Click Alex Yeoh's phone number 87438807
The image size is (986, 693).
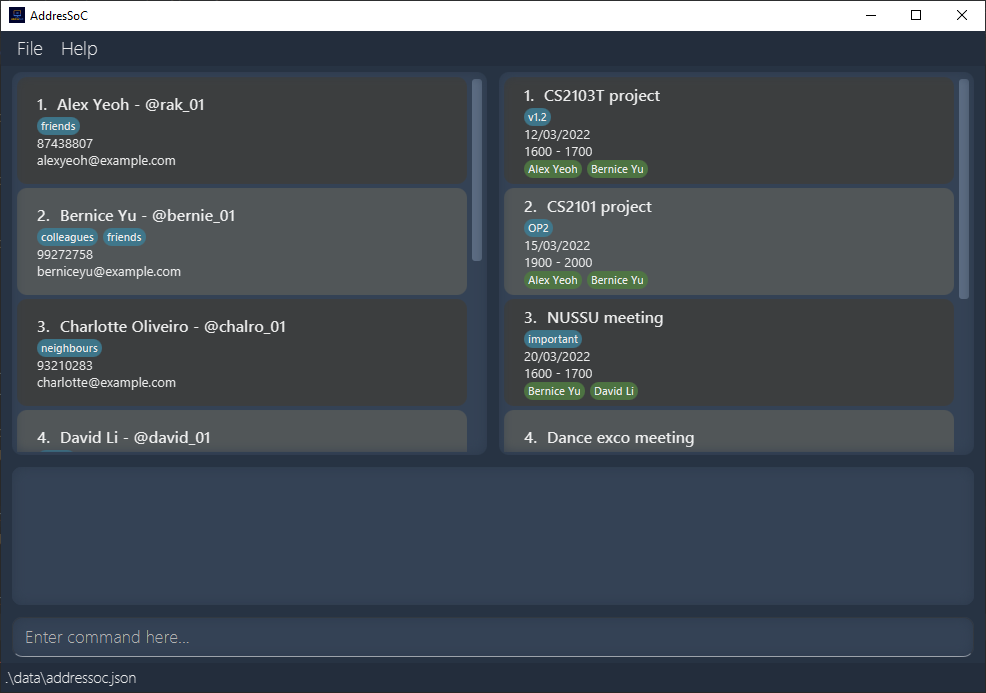tap(65, 143)
